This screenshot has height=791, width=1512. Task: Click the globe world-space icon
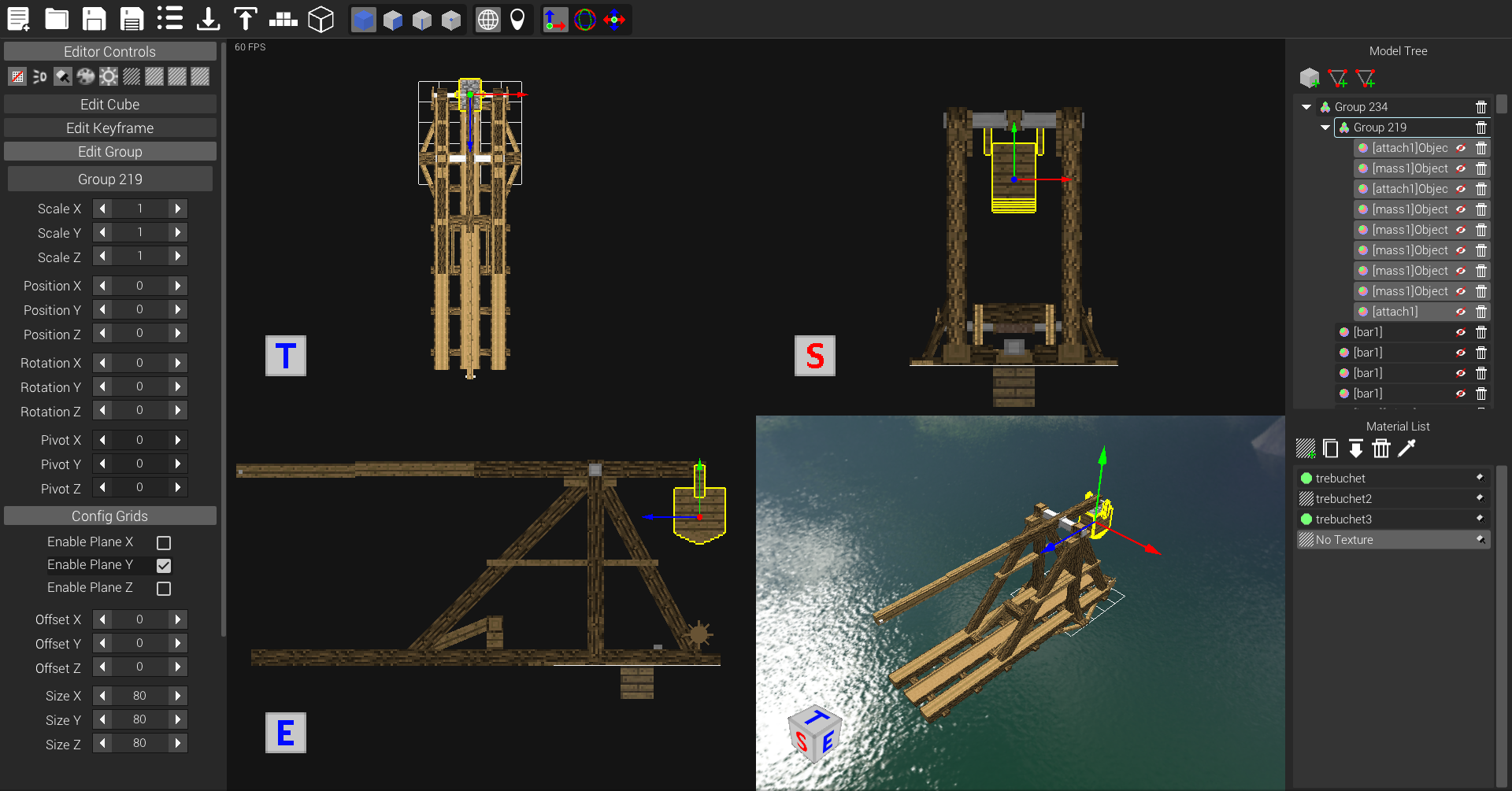pos(488,20)
